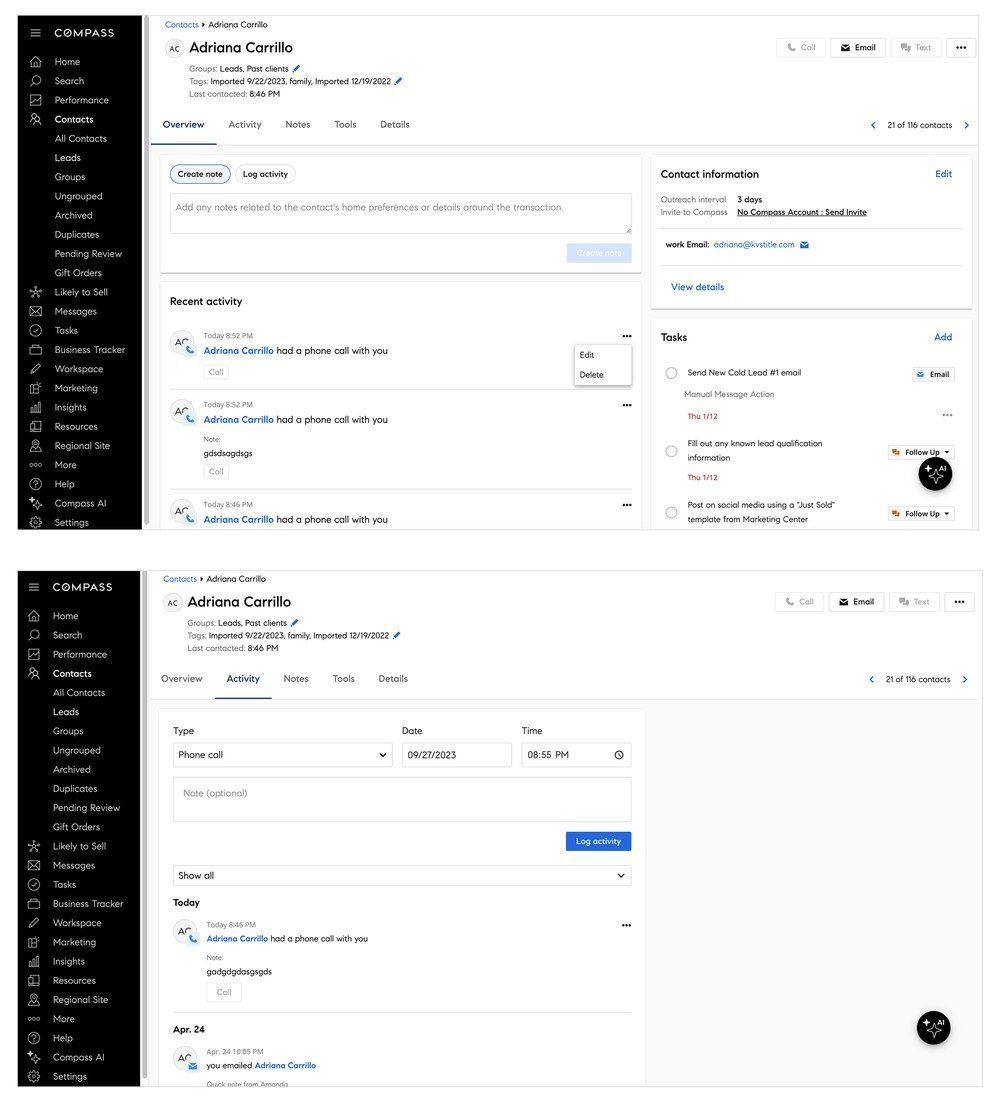The image size is (1000, 1102).
Task: Open Insights in bottom screenshot sidebar
Action: click(x=68, y=961)
